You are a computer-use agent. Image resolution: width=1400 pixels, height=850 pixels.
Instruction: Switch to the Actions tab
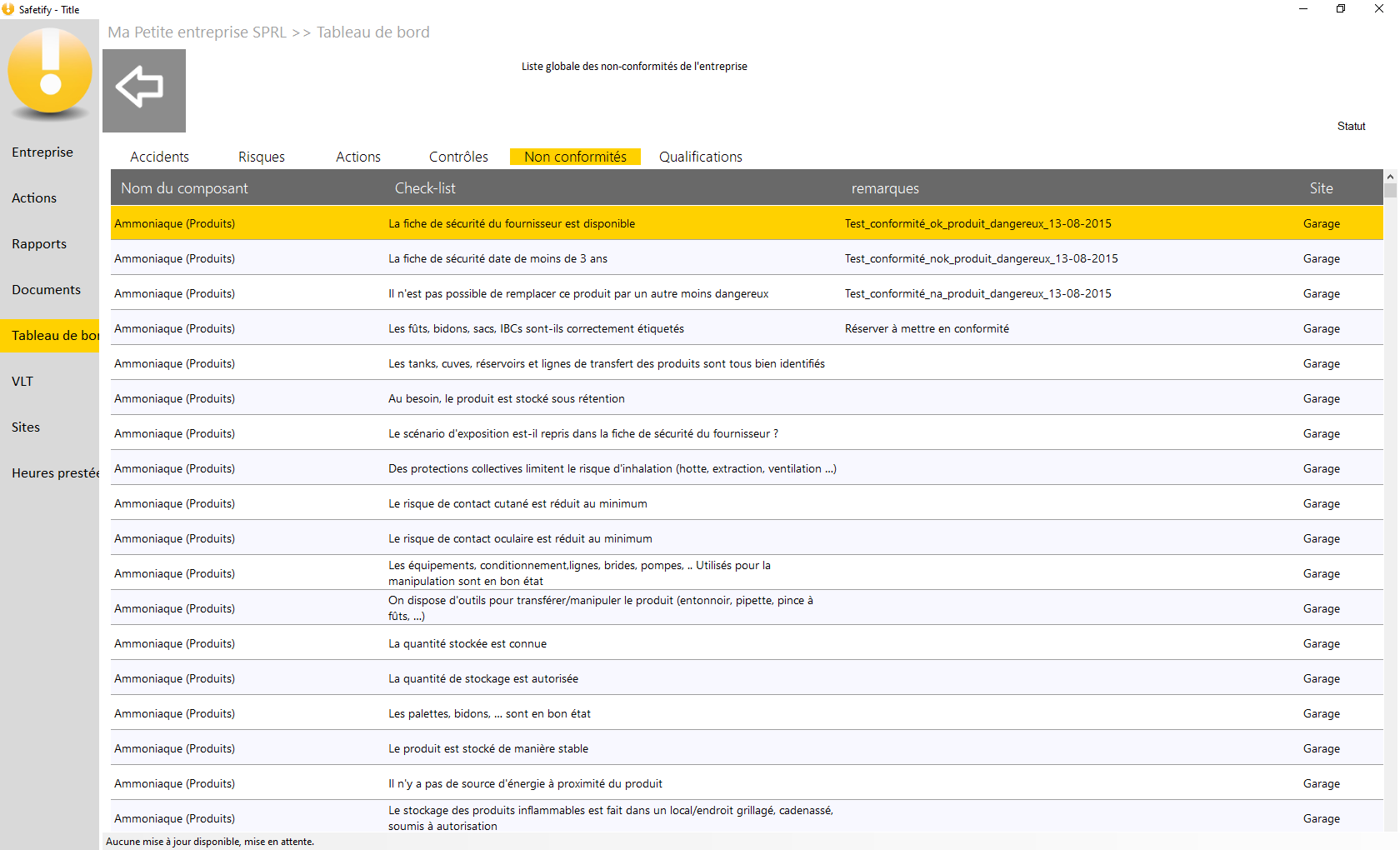click(358, 157)
